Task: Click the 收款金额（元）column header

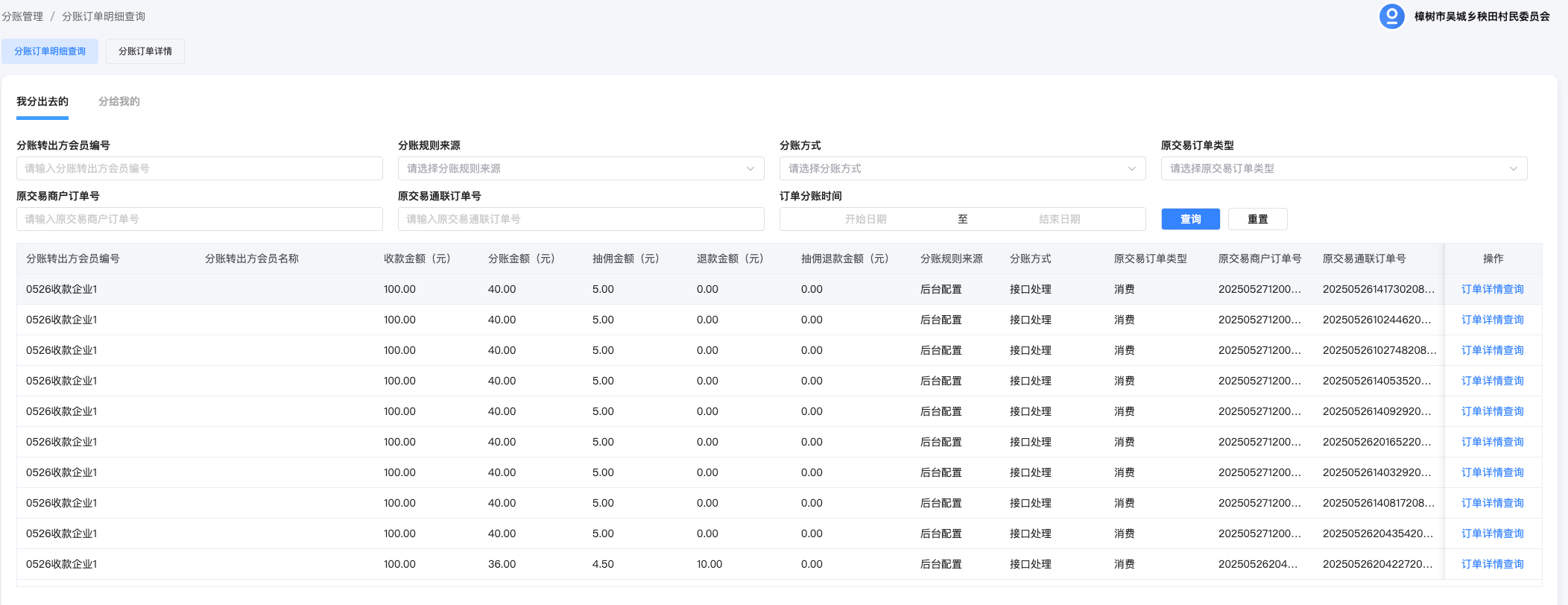Action: tap(417, 259)
